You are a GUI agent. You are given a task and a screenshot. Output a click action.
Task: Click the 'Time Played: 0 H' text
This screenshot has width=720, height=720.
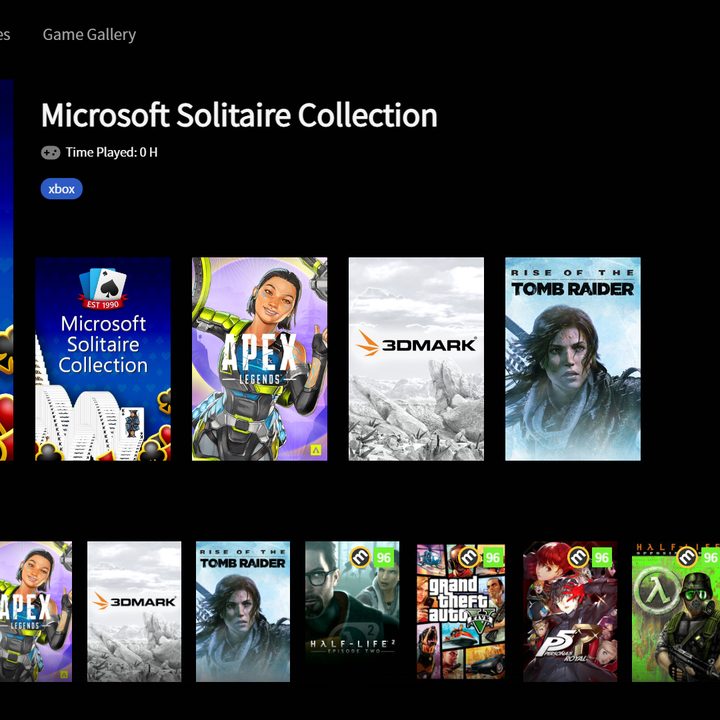click(112, 152)
